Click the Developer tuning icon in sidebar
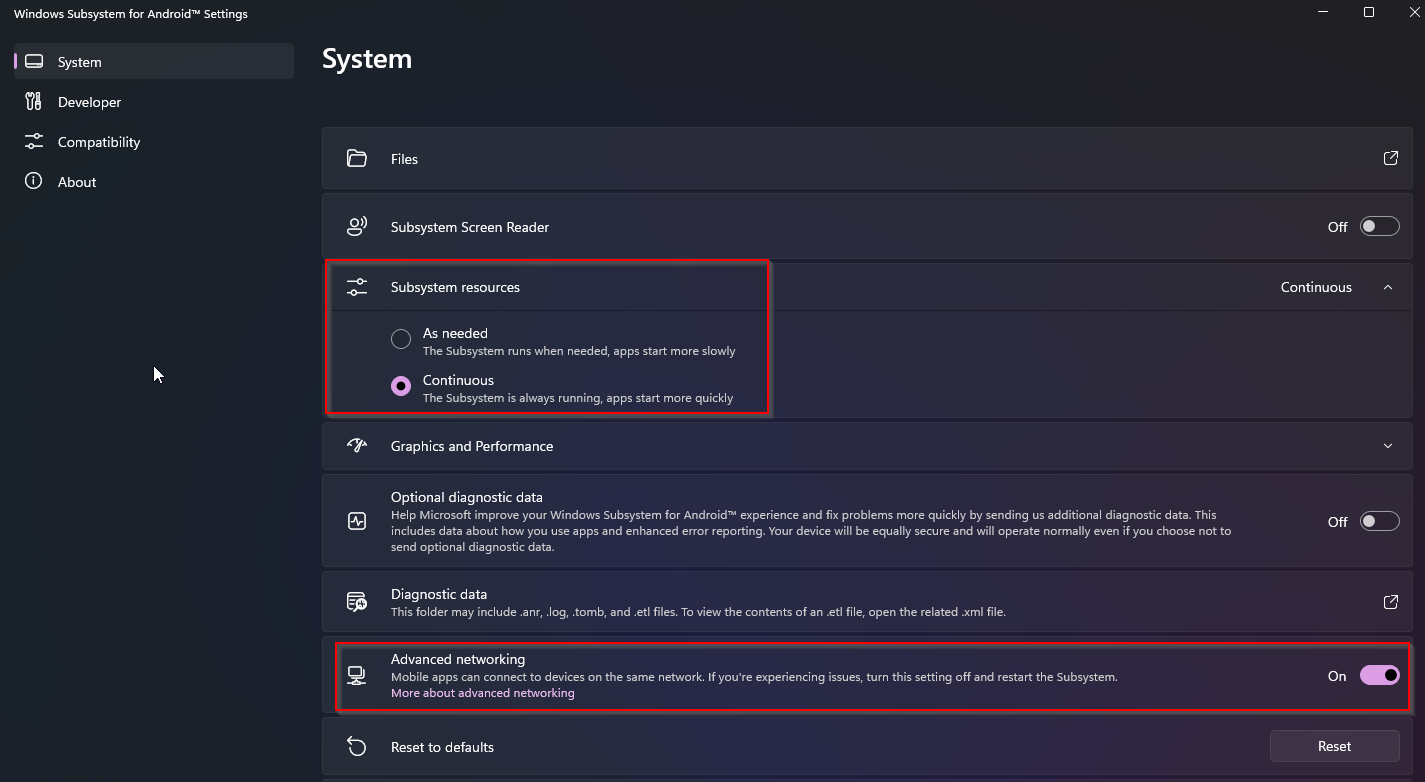 tap(33, 101)
